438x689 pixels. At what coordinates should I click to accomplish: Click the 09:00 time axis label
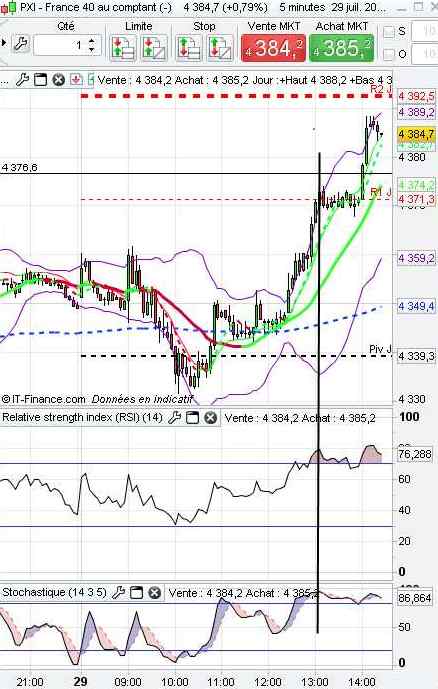pyautogui.click(x=127, y=682)
